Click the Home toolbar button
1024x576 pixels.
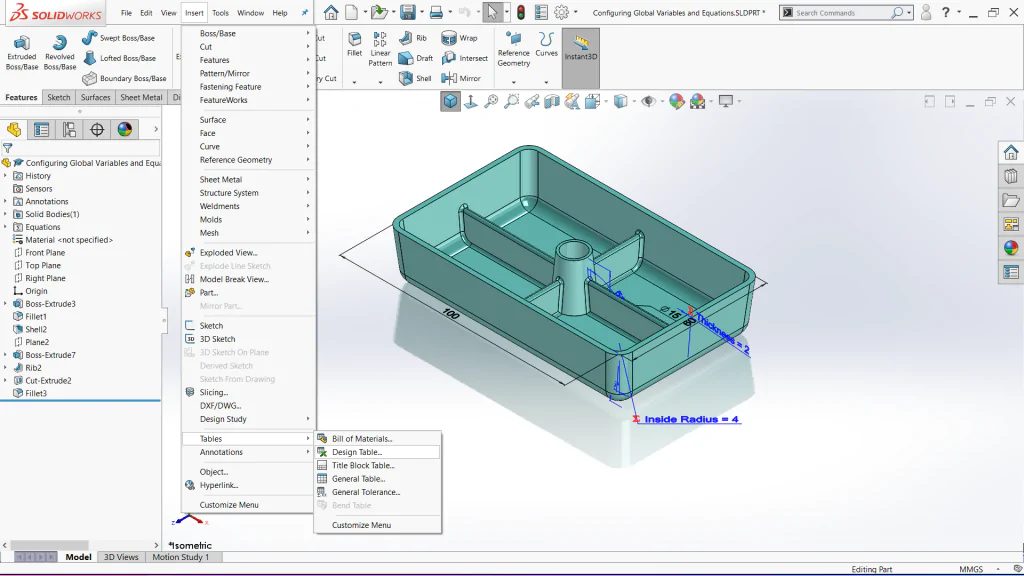331,12
